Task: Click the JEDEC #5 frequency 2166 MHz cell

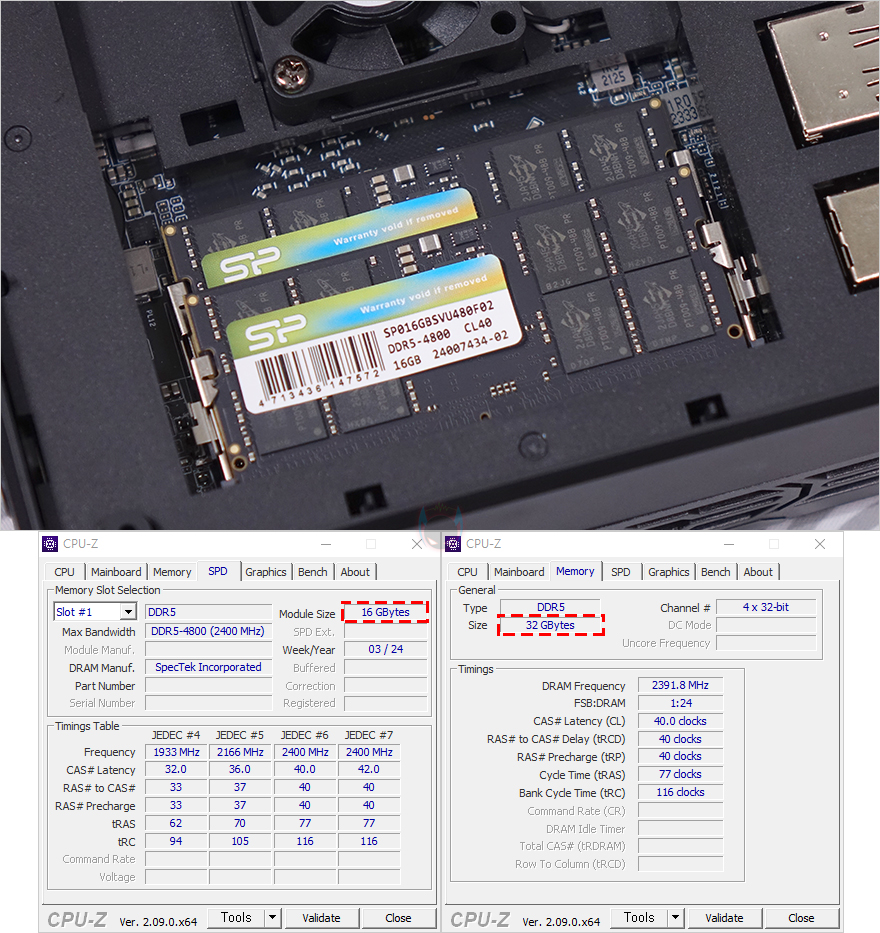Action: (x=240, y=752)
